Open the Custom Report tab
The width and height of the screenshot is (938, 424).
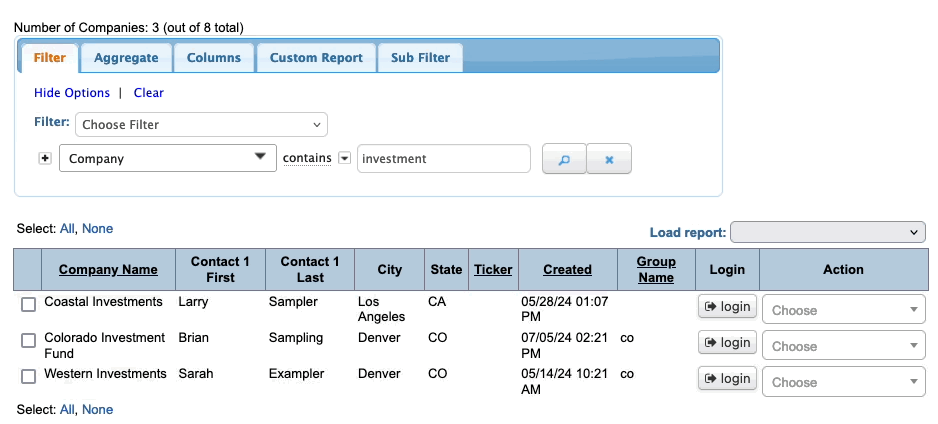[316, 57]
